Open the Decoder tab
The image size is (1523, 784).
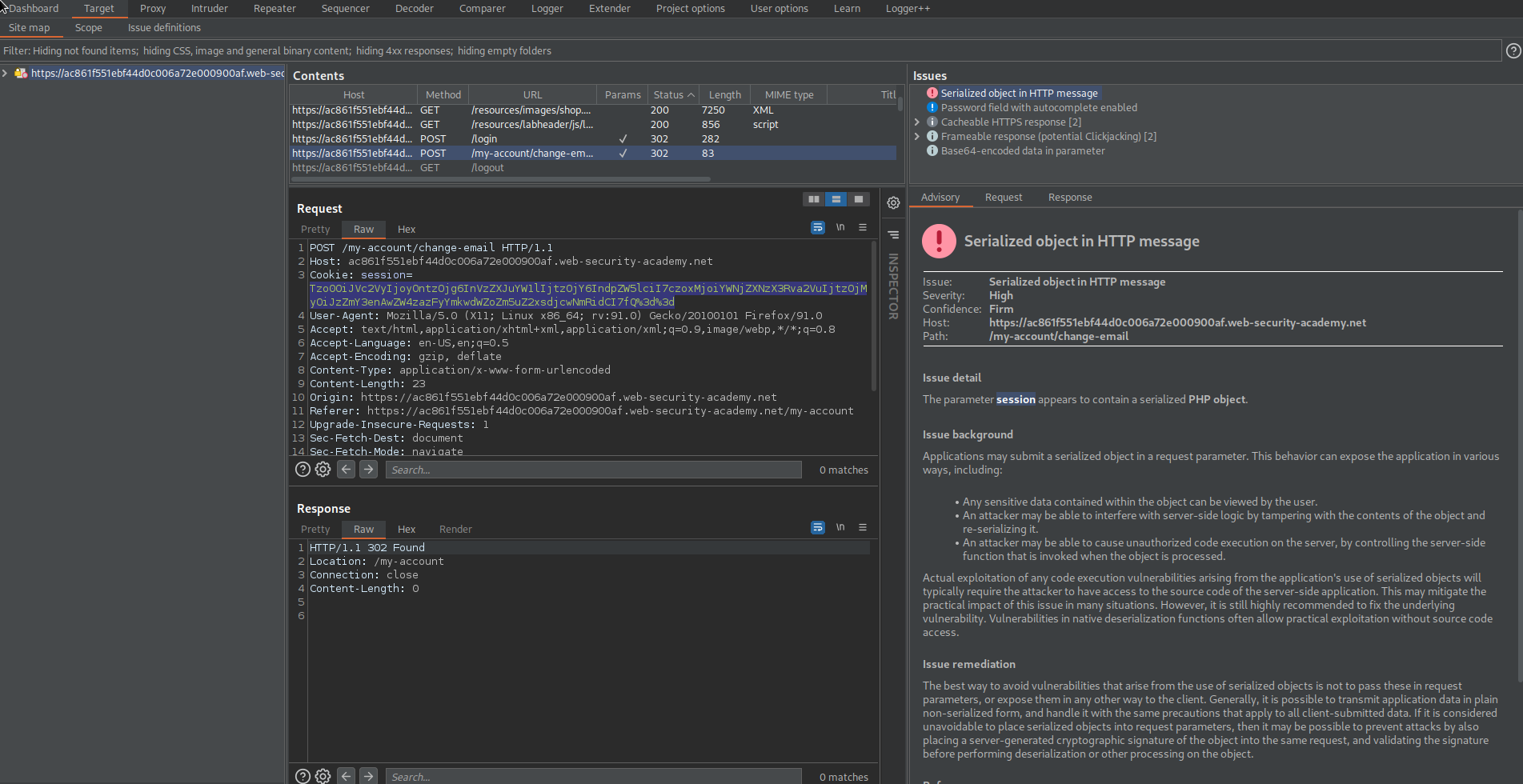point(415,9)
